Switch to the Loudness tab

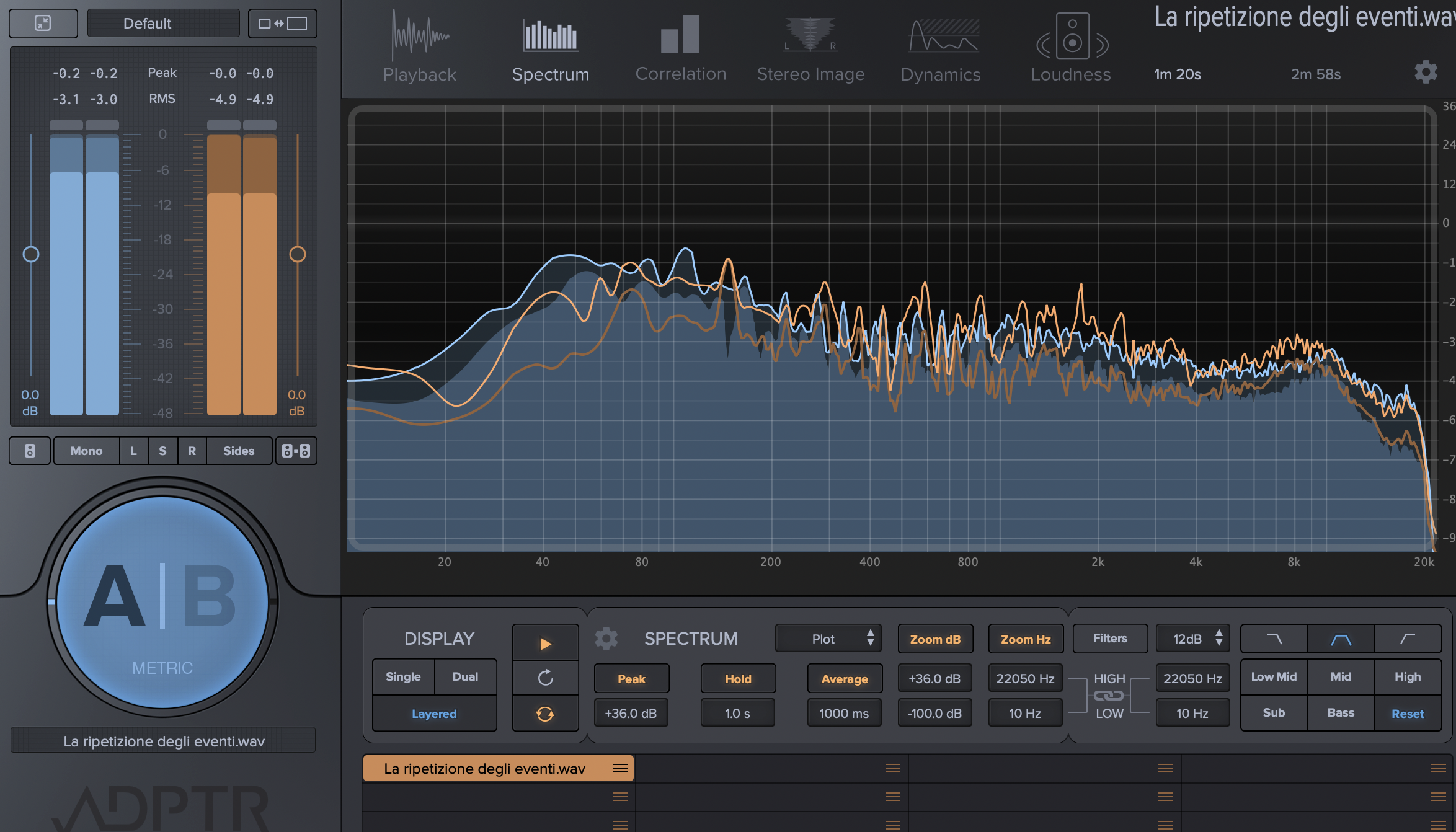coord(1071,50)
